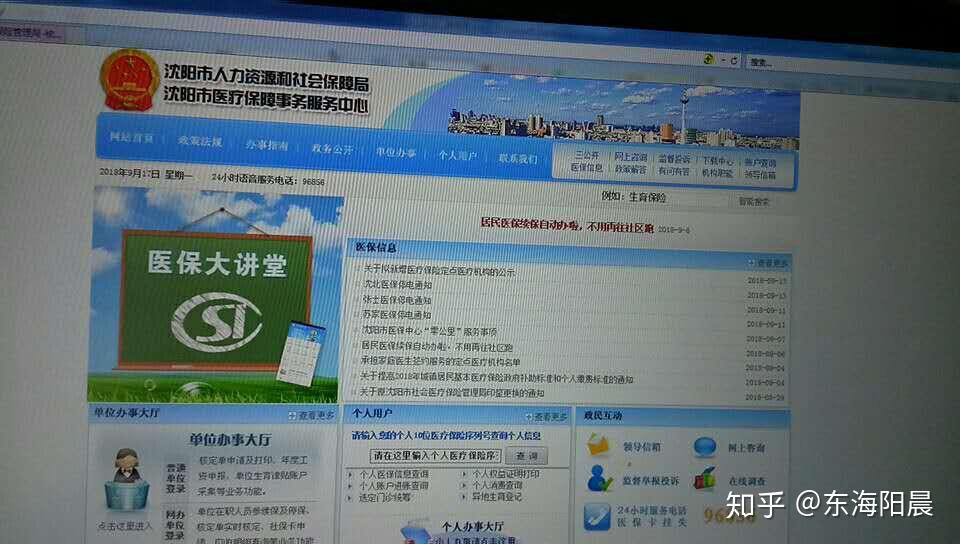
Task: Open the 政策法规 menu item
Action: 200,141
